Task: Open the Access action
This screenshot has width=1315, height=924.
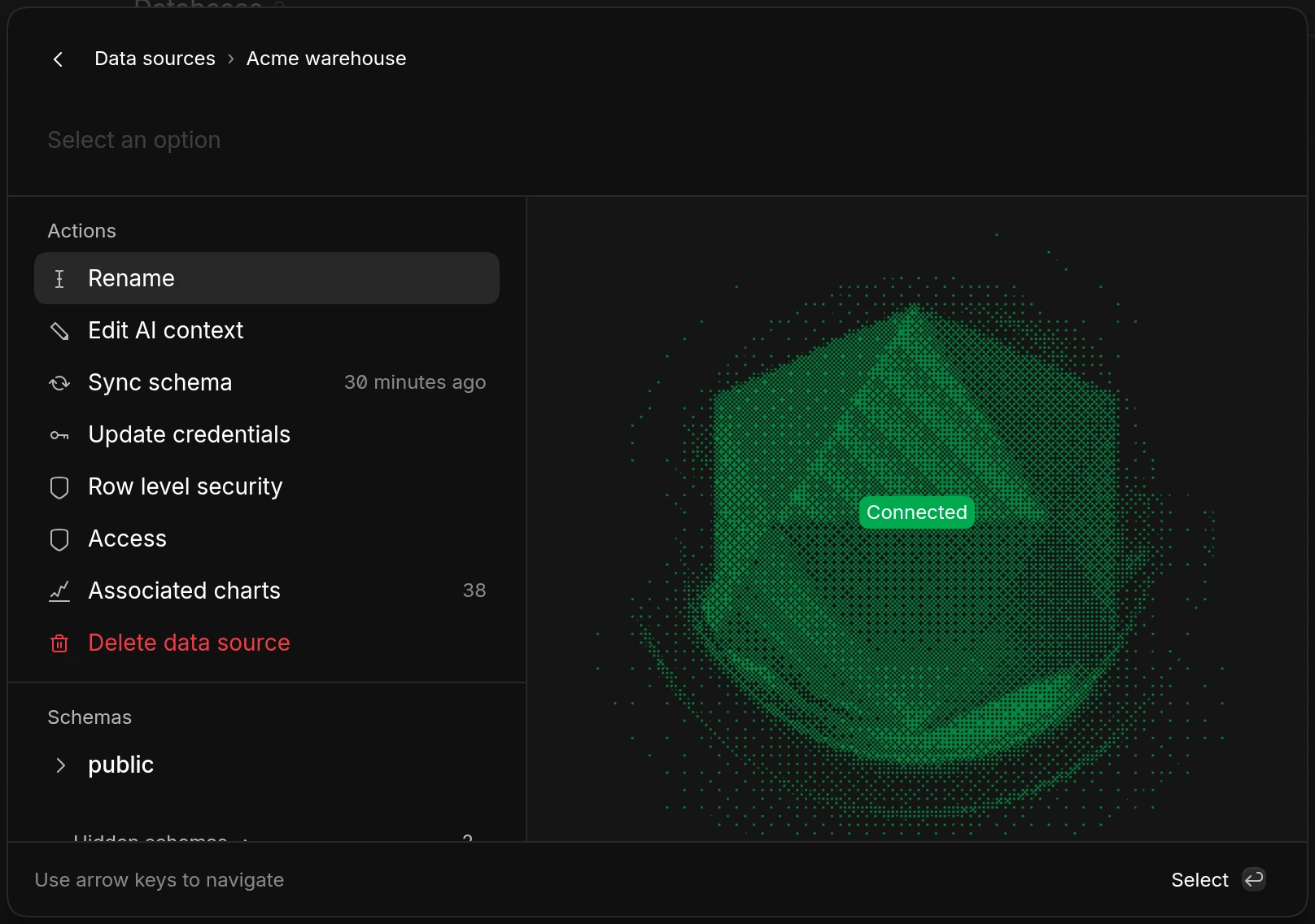Action: coord(267,538)
